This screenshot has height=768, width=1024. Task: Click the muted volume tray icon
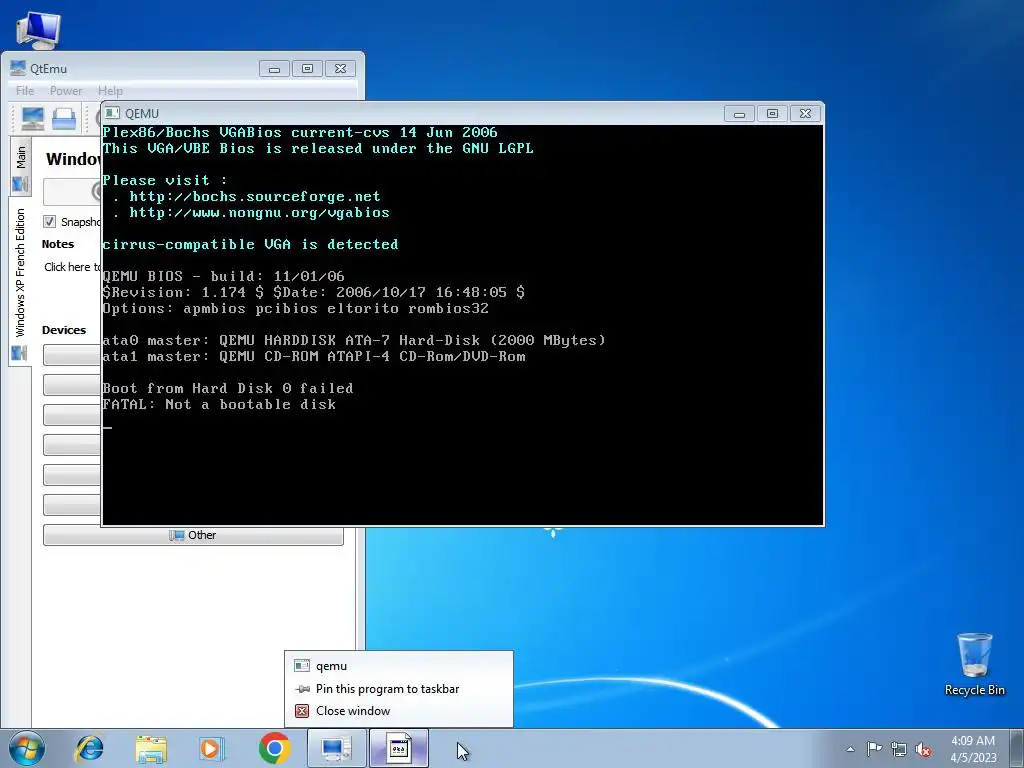pyautogui.click(x=923, y=749)
